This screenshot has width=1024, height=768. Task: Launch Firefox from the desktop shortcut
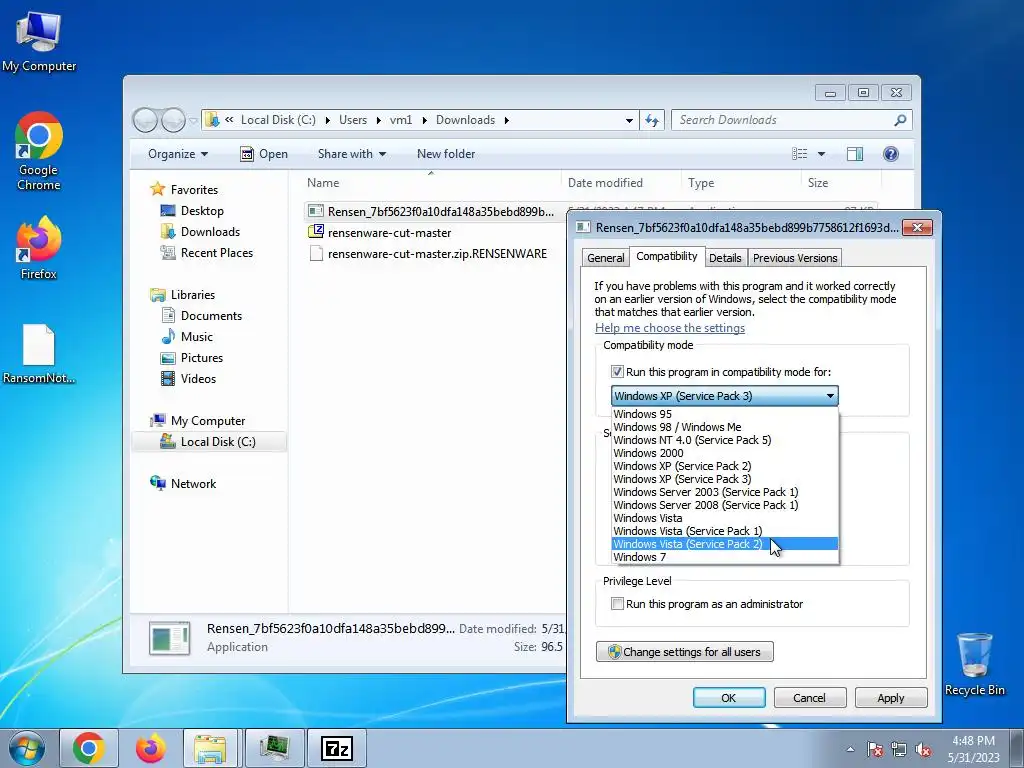(x=39, y=248)
